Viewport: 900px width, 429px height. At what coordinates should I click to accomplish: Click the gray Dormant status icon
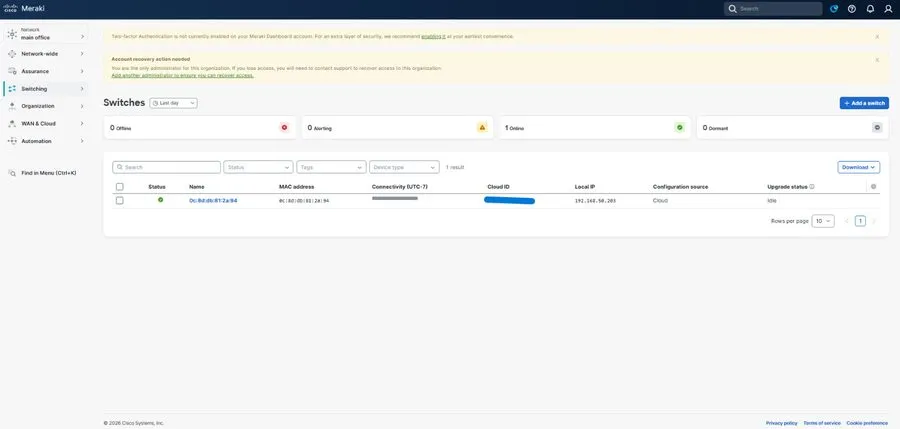[x=877, y=127]
